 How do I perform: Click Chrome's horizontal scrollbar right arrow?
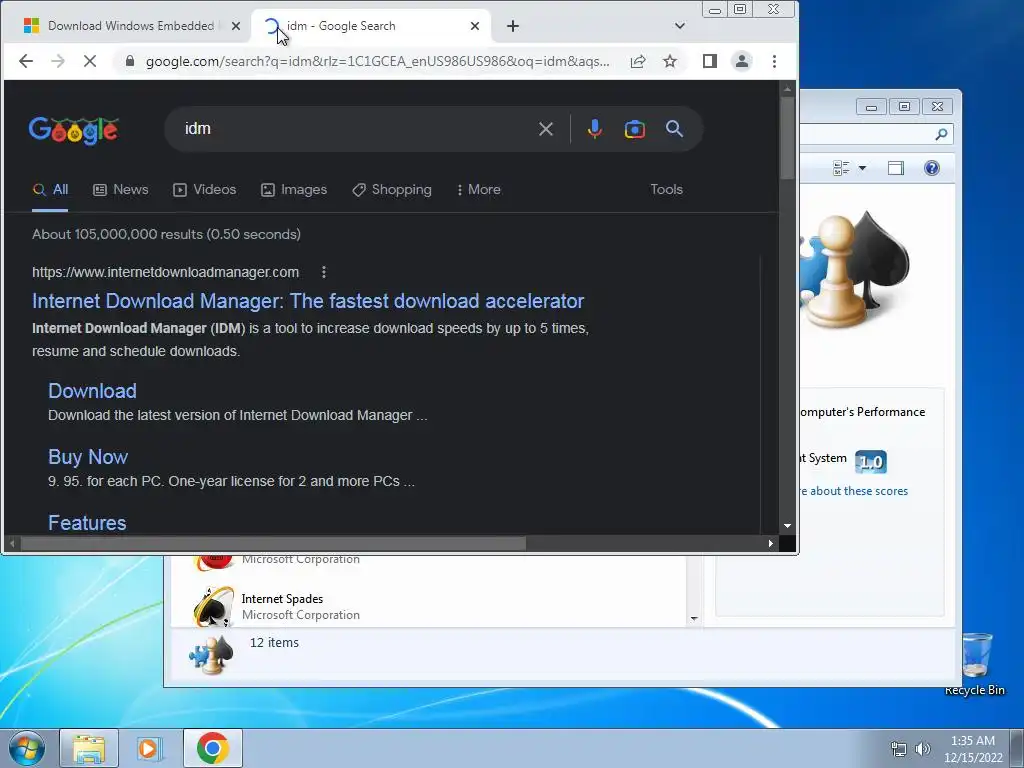click(771, 543)
